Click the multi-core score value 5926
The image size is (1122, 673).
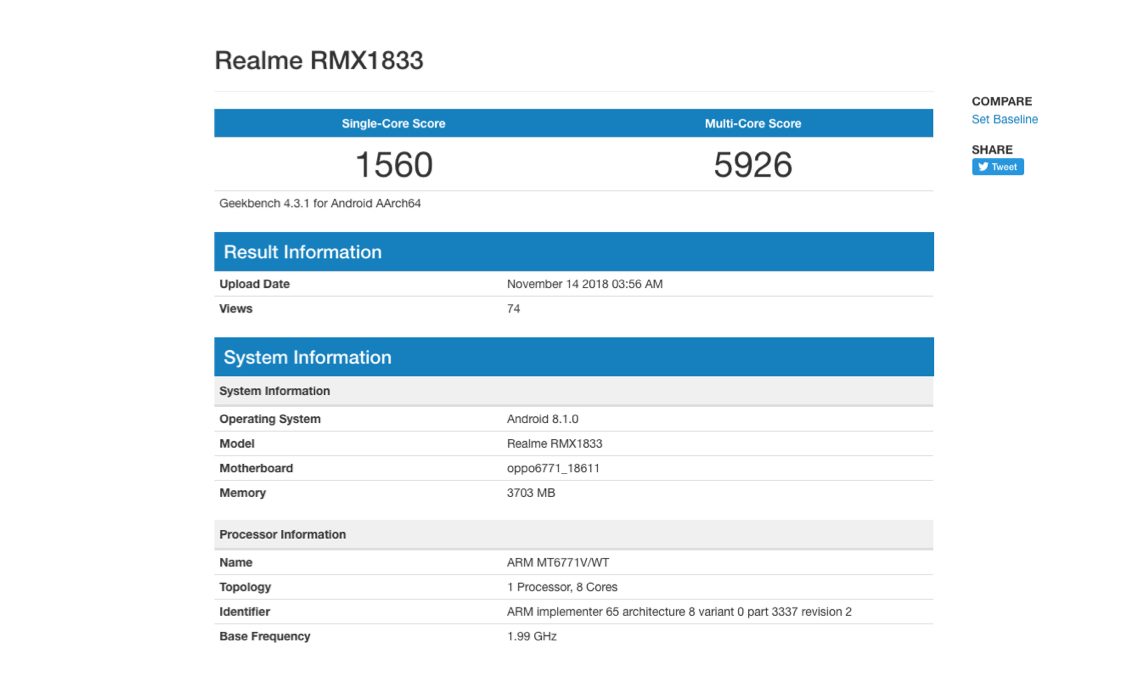point(752,165)
